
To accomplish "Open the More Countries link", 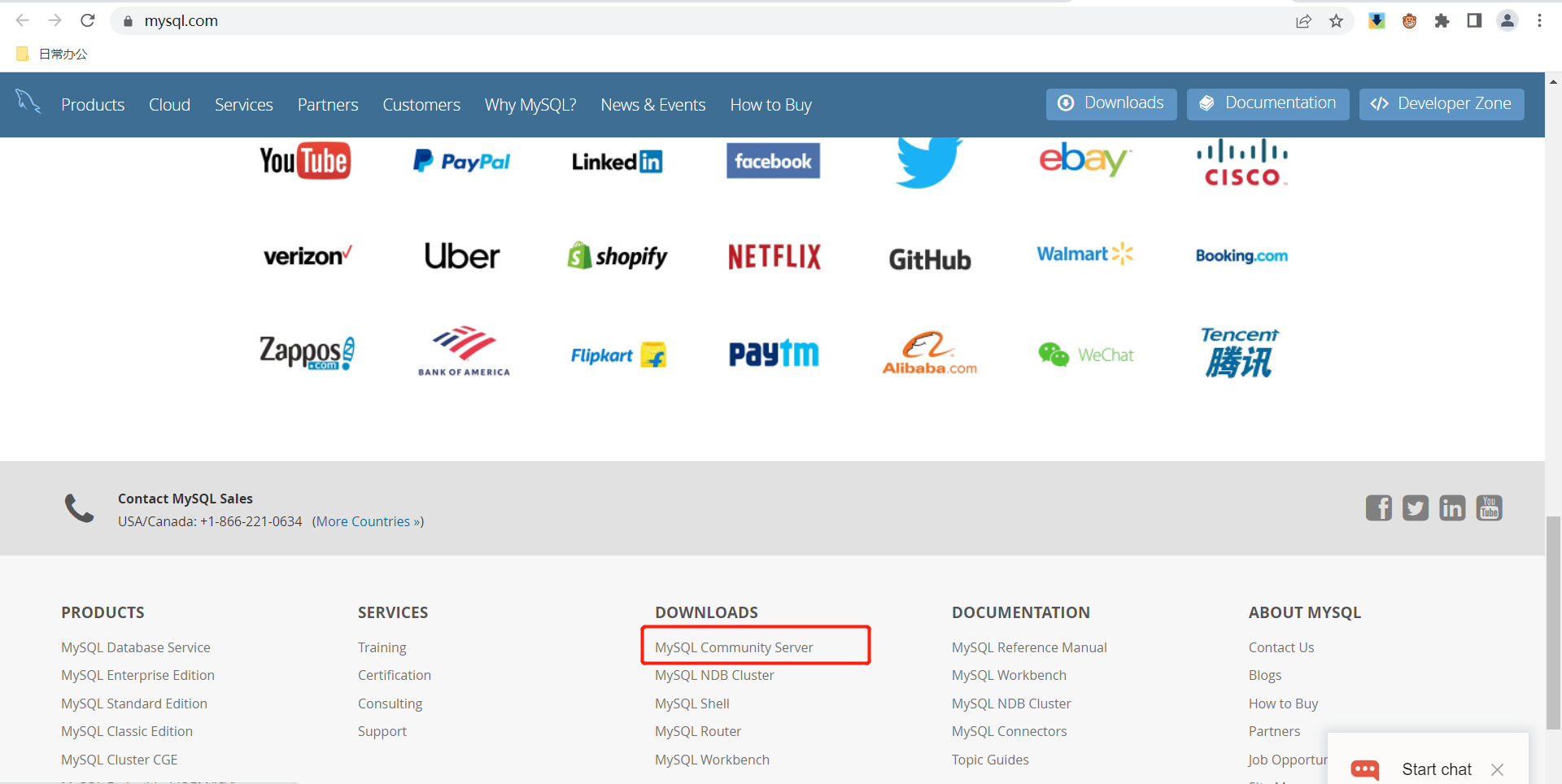I will (x=369, y=521).
